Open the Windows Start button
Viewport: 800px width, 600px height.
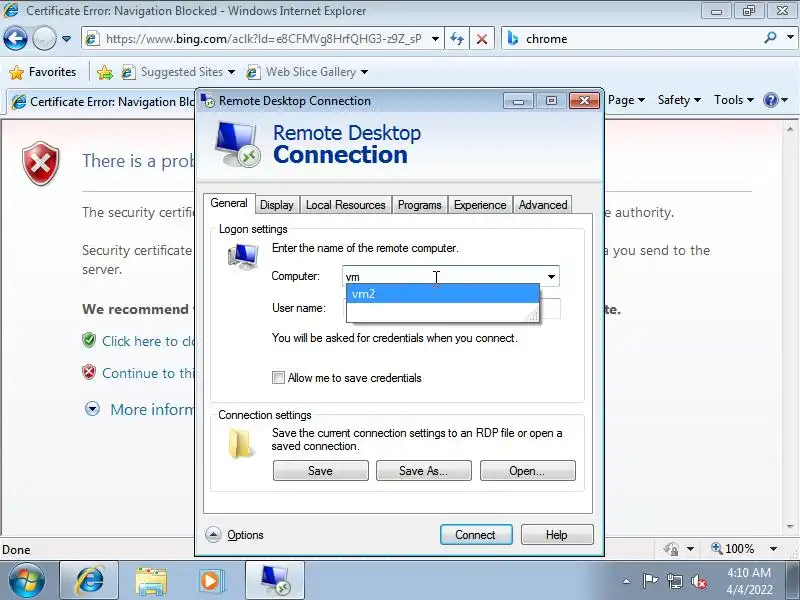pos(26,580)
